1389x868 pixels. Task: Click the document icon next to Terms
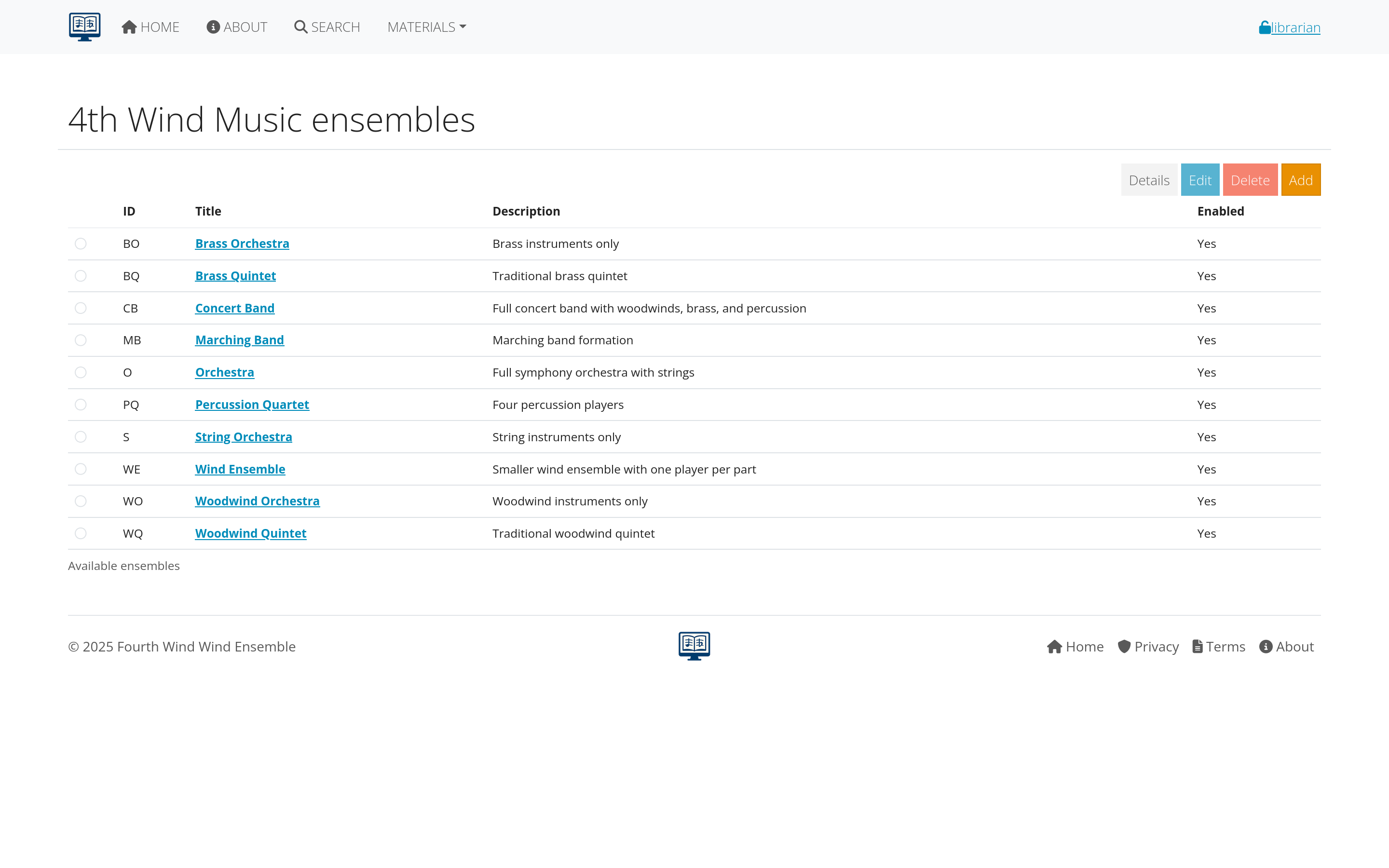[x=1198, y=646]
